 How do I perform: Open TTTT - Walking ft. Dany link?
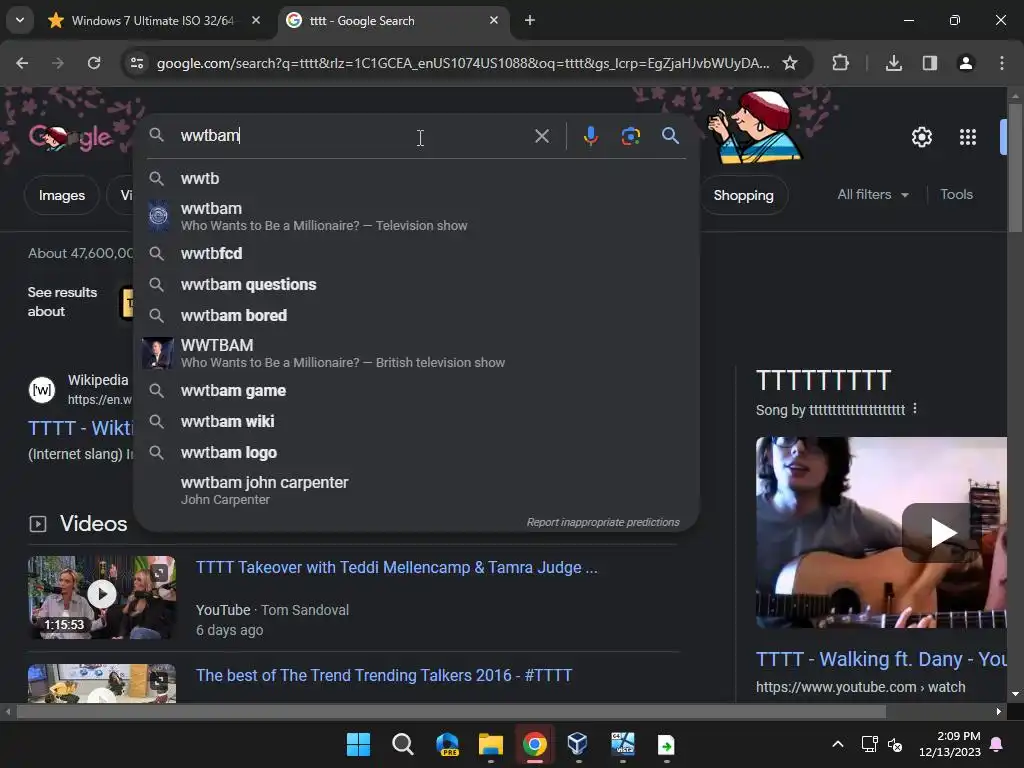[x=881, y=659]
